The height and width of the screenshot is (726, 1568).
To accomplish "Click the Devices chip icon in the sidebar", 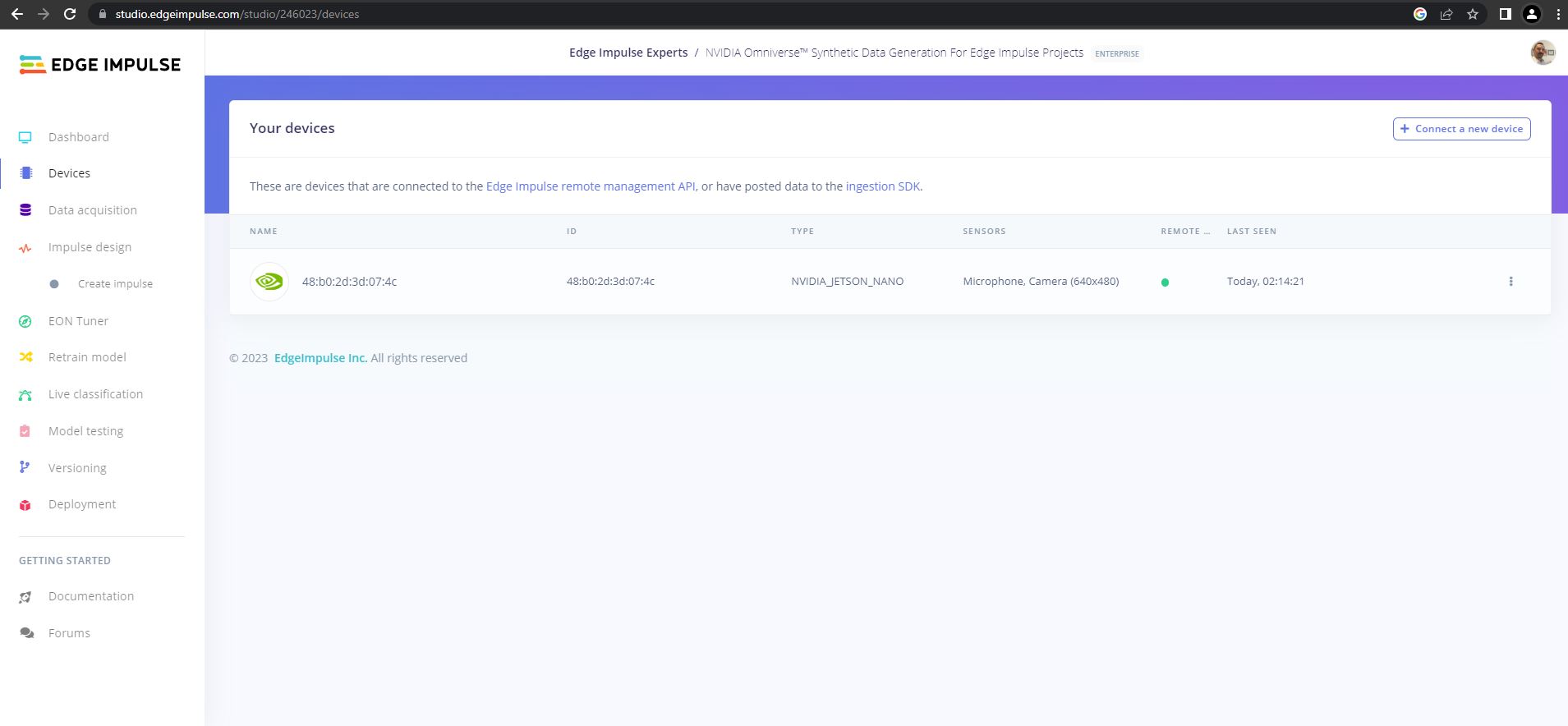I will pos(26,173).
